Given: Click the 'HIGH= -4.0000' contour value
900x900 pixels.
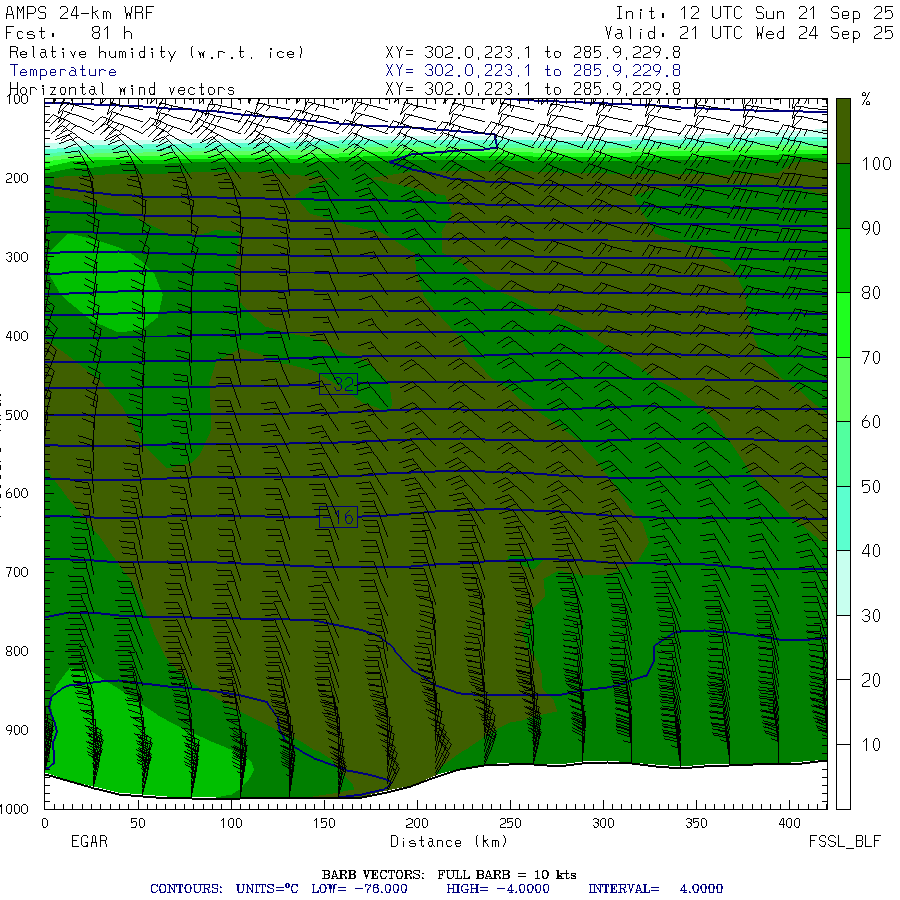Looking at the screenshot, I should (x=497, y=889).
